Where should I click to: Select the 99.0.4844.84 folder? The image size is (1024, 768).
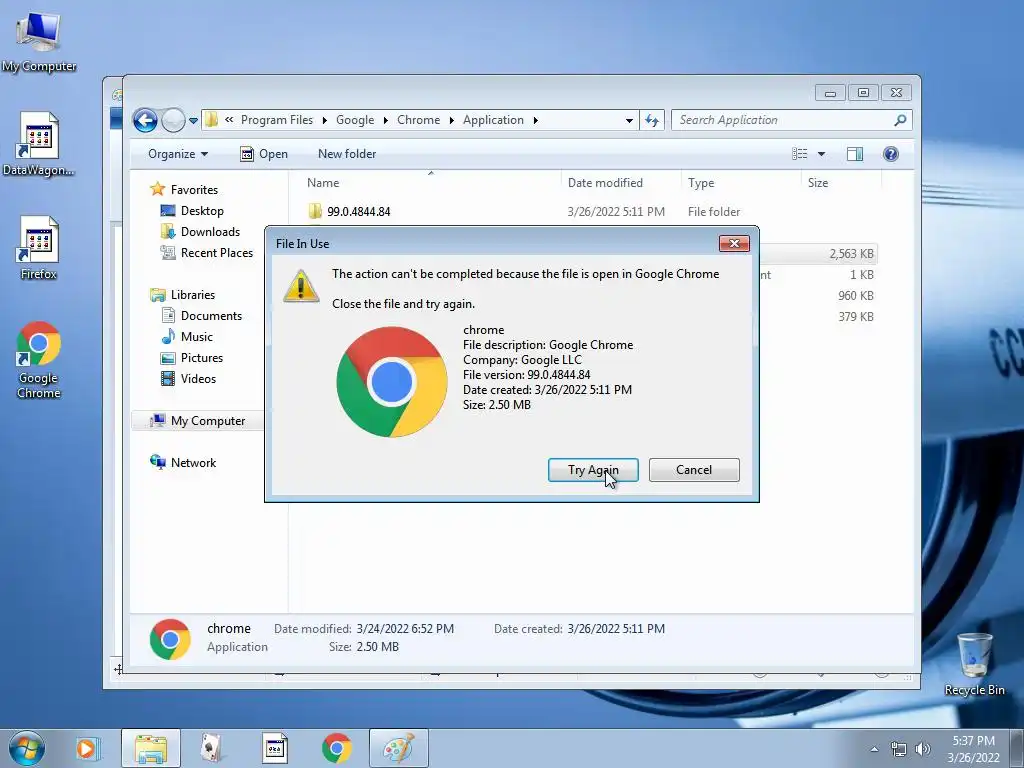[x=359, y=212]
